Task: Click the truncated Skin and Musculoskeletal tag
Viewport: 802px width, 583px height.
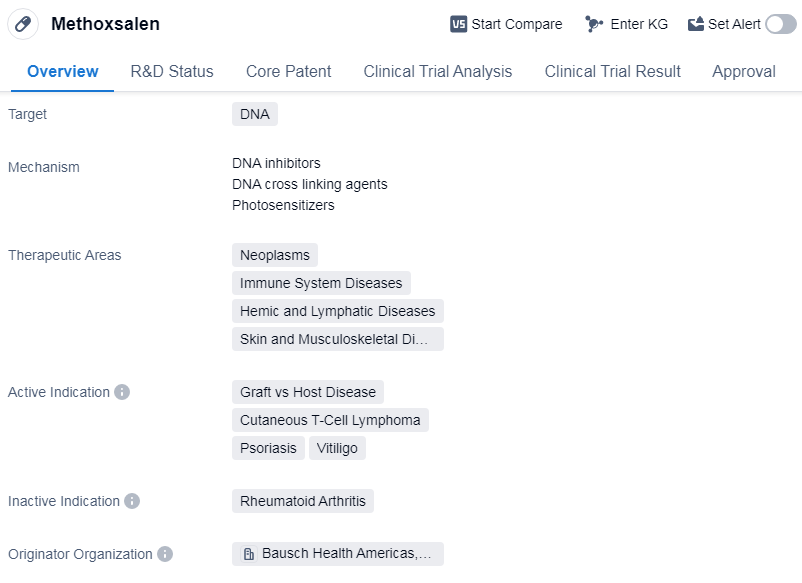Action: click(337, 339)
